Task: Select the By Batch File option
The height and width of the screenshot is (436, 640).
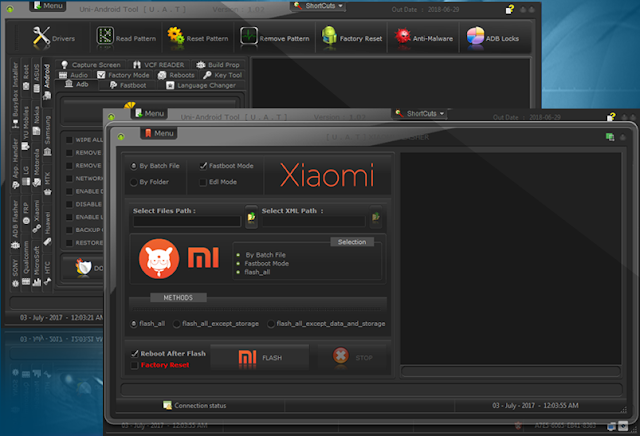Action: tap(155, 166)
